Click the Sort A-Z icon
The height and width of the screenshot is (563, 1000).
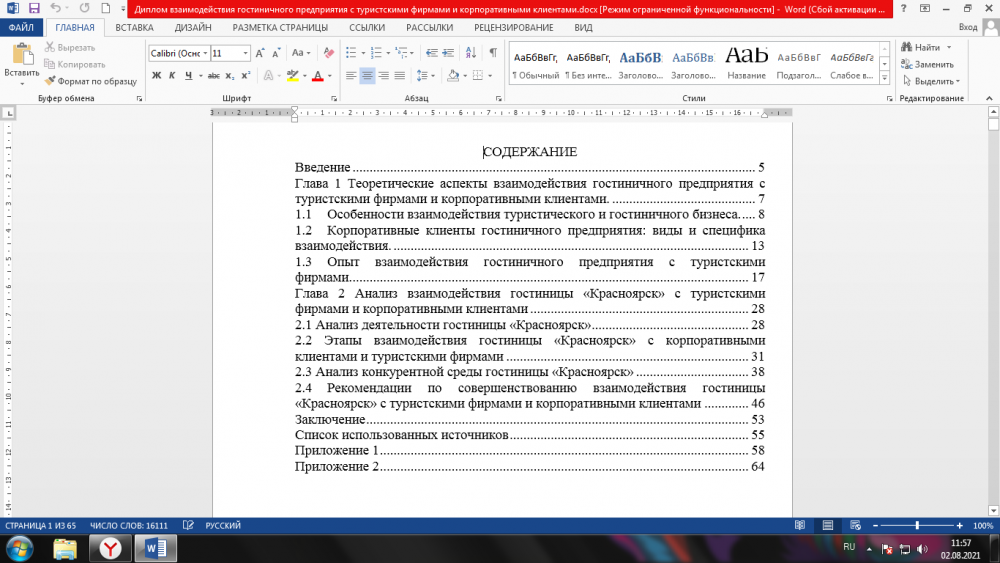click(472, 53)
